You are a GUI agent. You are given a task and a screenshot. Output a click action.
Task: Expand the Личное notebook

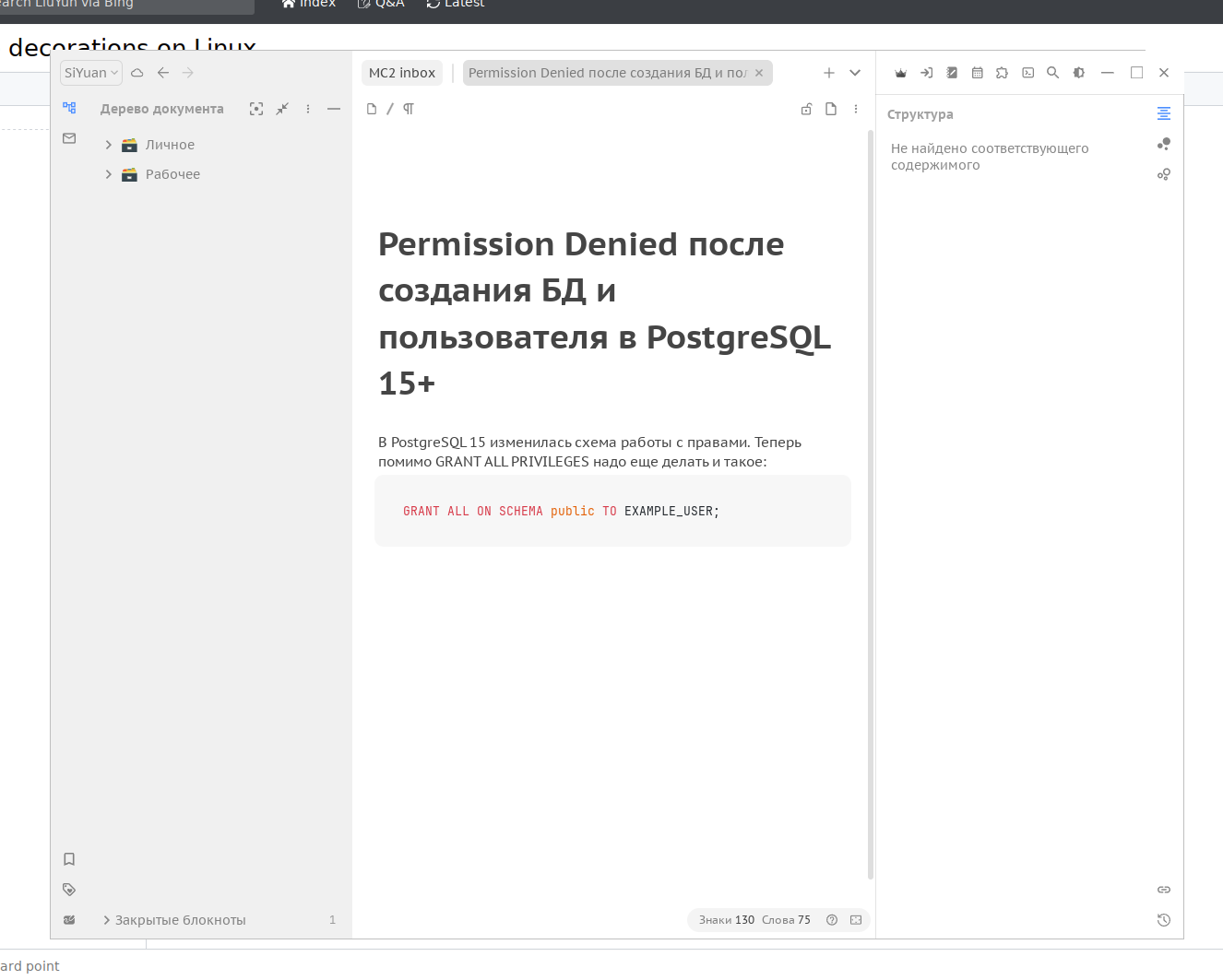[x=109, y=145]
